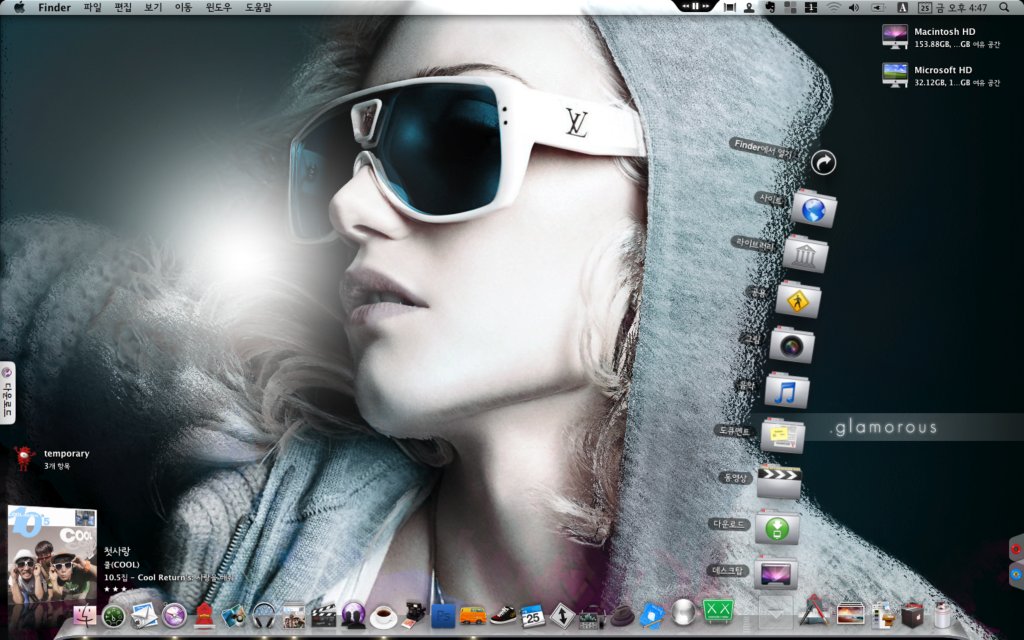Open the volume control in menu bar
Viewport: 1024px width, 640px height.
pos(854,7)
